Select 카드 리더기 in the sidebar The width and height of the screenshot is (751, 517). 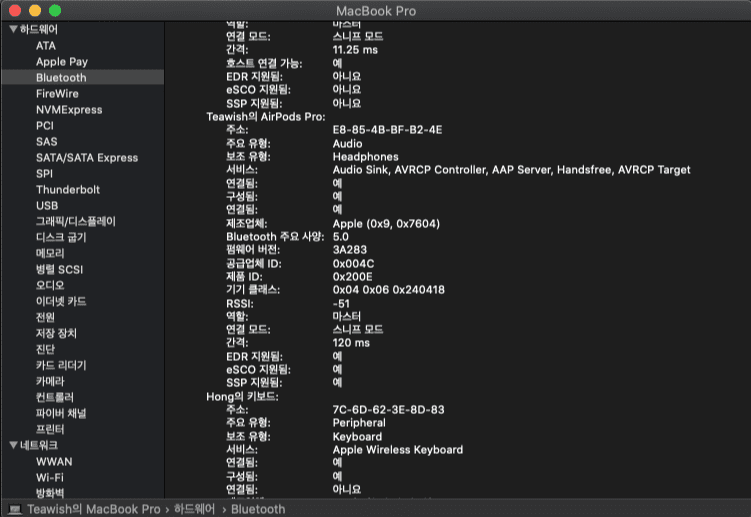tap(61, 366)
